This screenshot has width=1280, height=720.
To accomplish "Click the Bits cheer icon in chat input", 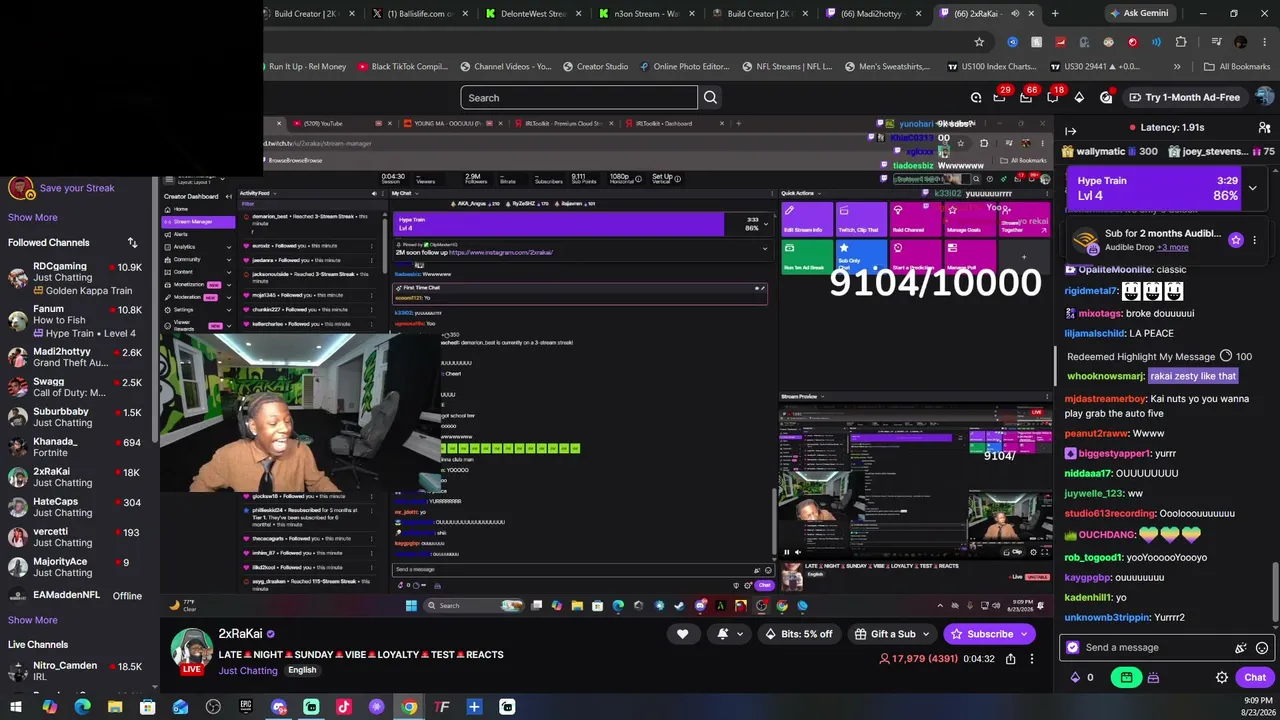I will click(x=1241, y=648).
